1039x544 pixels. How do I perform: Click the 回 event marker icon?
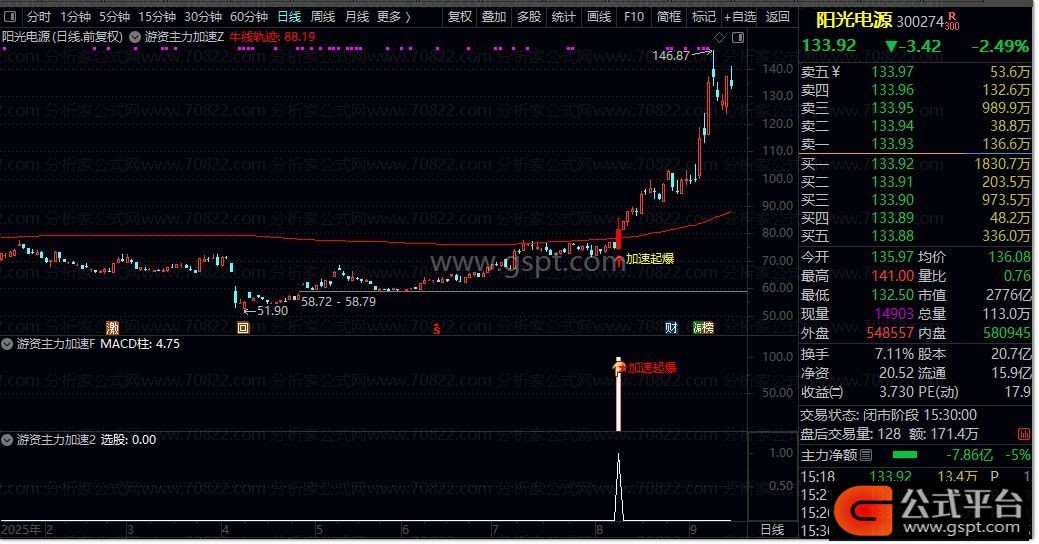[243, 328]
